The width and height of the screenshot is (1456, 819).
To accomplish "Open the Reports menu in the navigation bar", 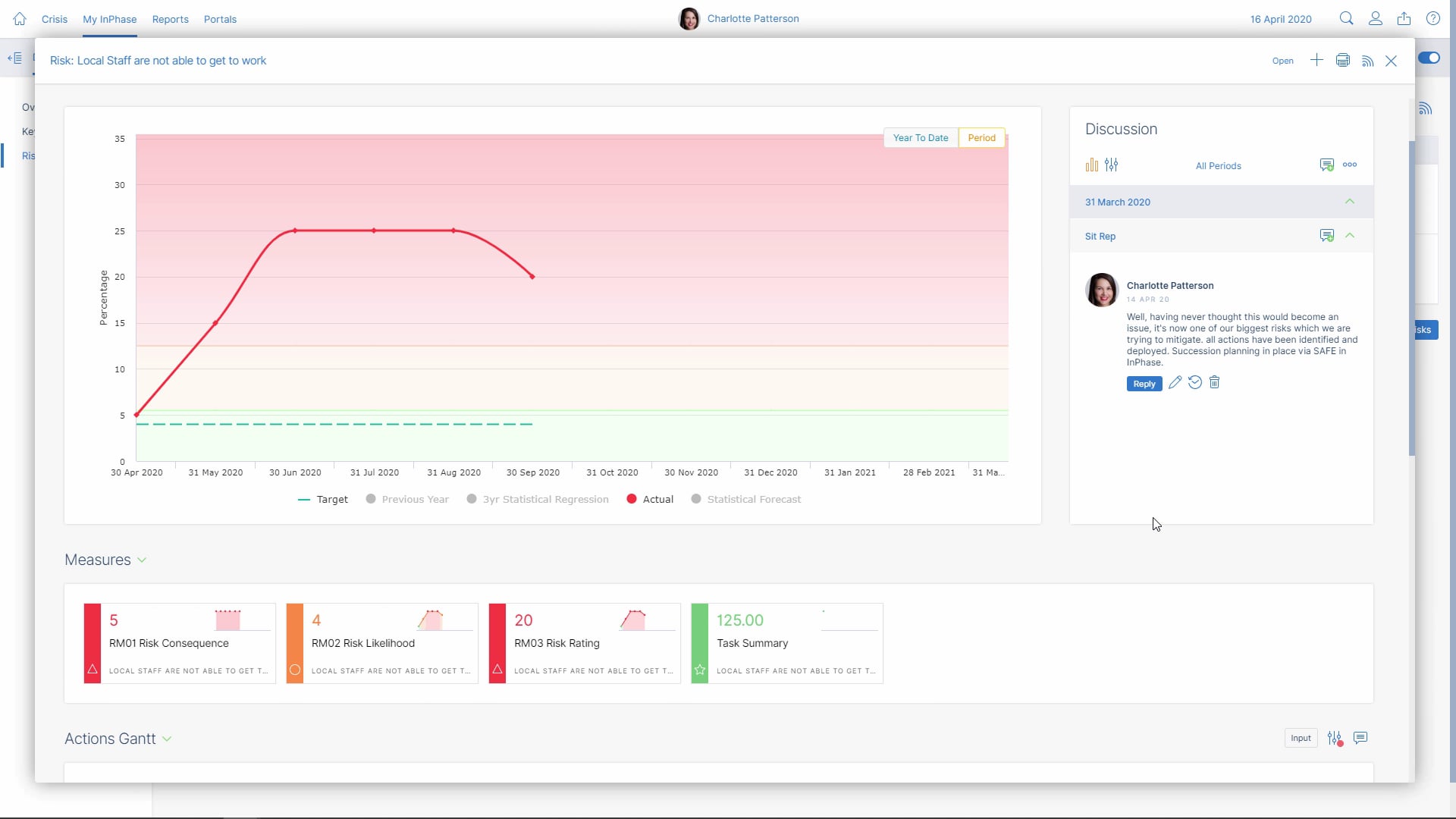I will (171, 19).
